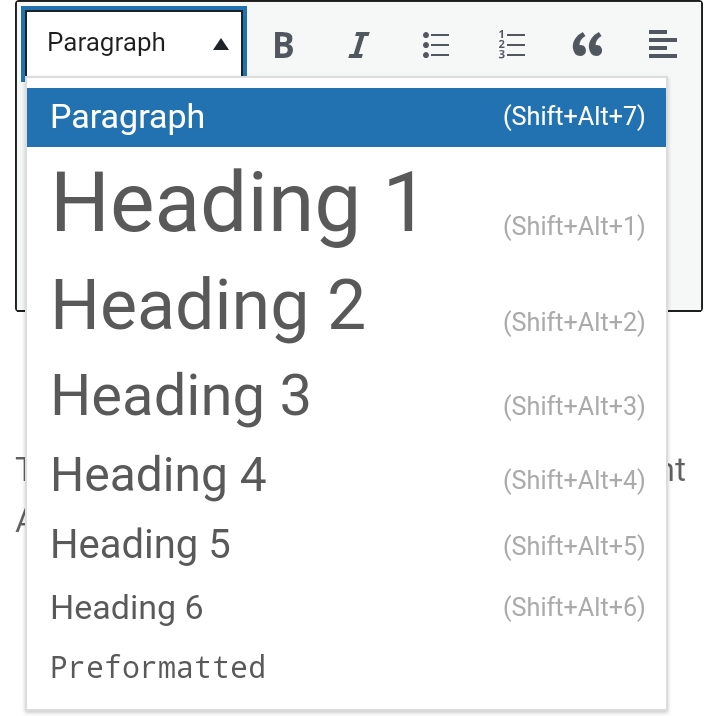Viewport: 719px width, 716px height.
Task: Click the Shift+Alt+7 shortcut hint
Action: (x=574, y=117)
